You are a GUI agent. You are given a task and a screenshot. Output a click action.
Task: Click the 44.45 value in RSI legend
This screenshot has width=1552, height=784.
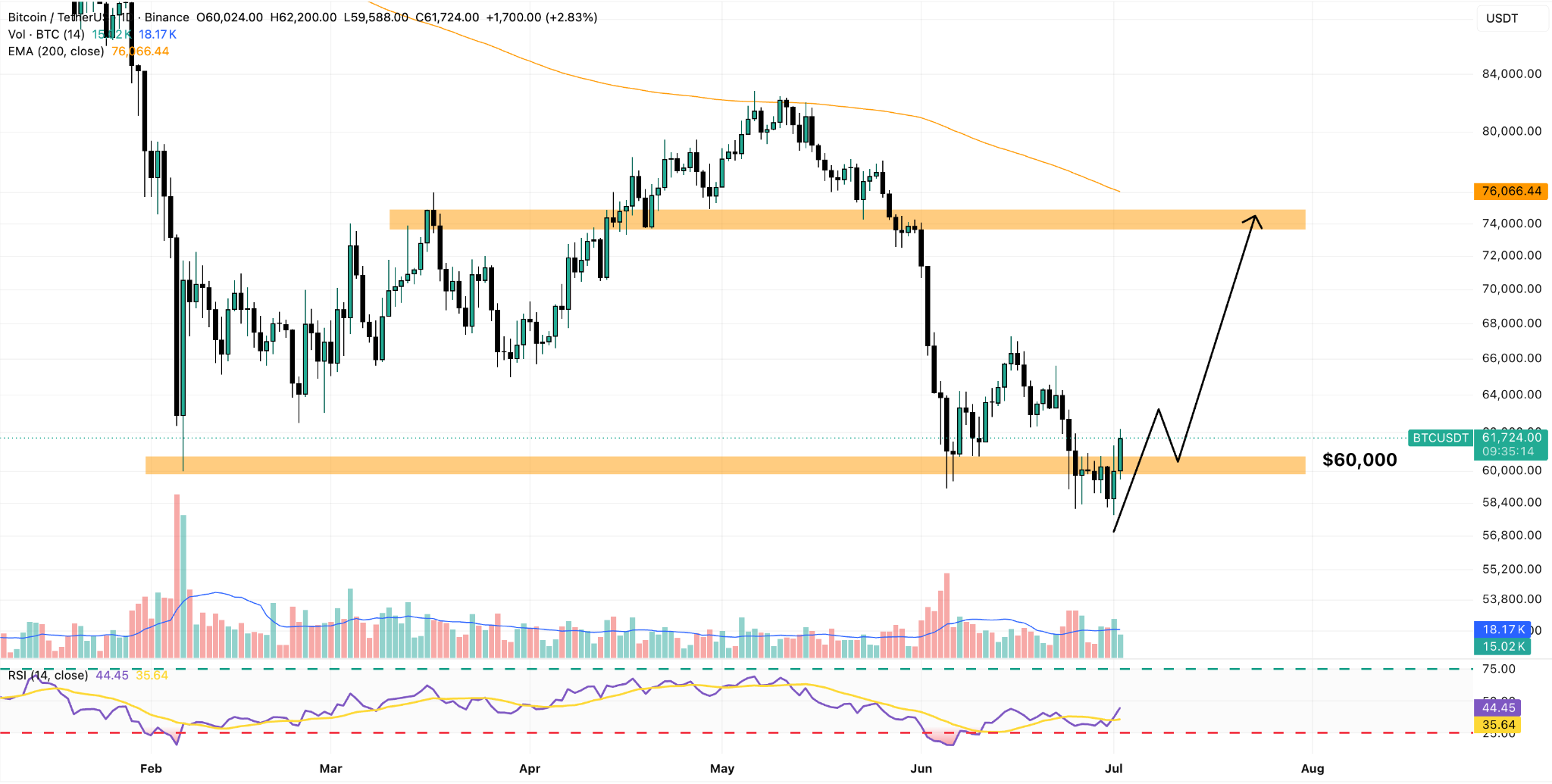point(112,675)
